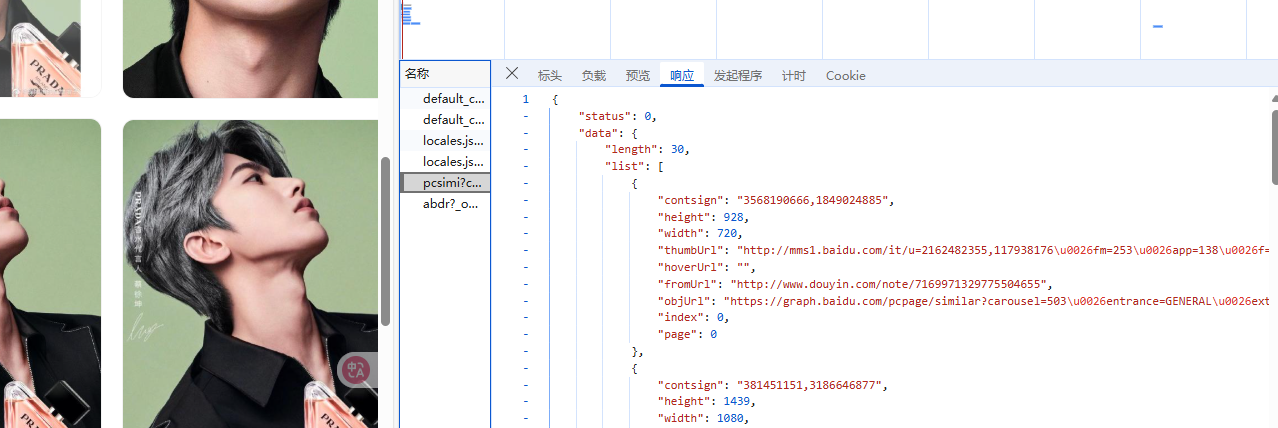
Task: Select the first locales.js... request
Action: [x=445, y=140]
